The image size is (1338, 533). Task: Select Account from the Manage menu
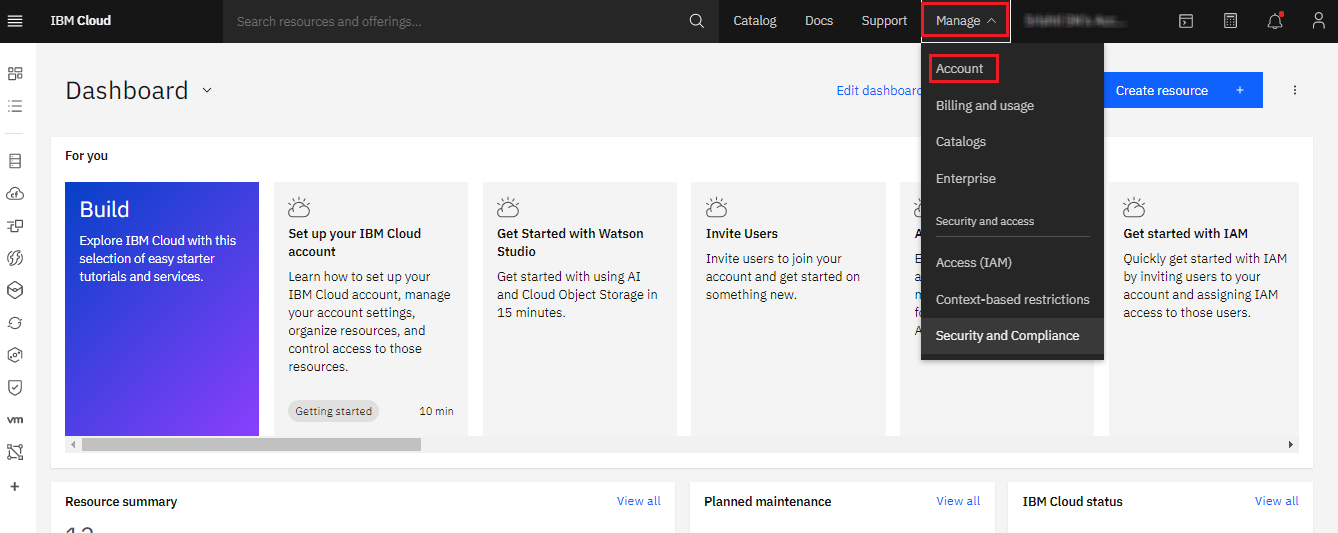click(x=960, y=69)
